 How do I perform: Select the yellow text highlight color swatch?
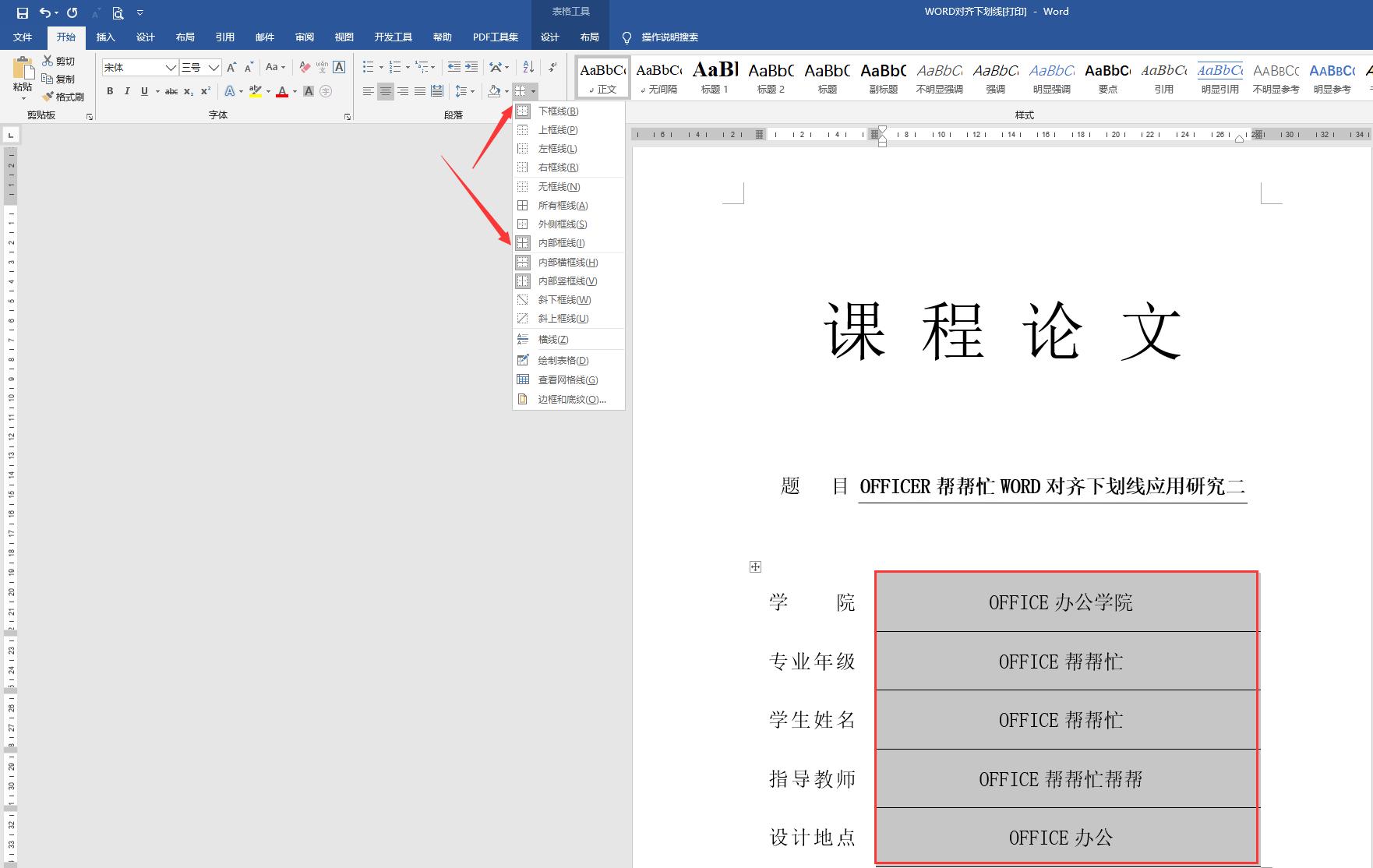tap(256, 91)
